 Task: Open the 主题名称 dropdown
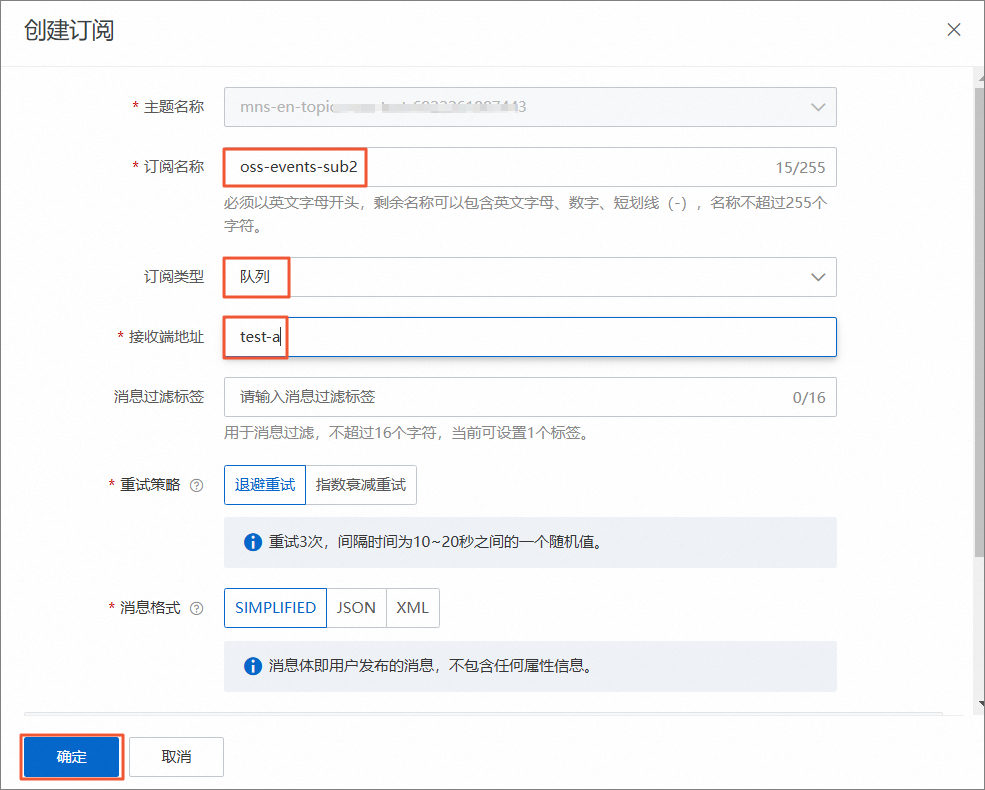point(530,107)
